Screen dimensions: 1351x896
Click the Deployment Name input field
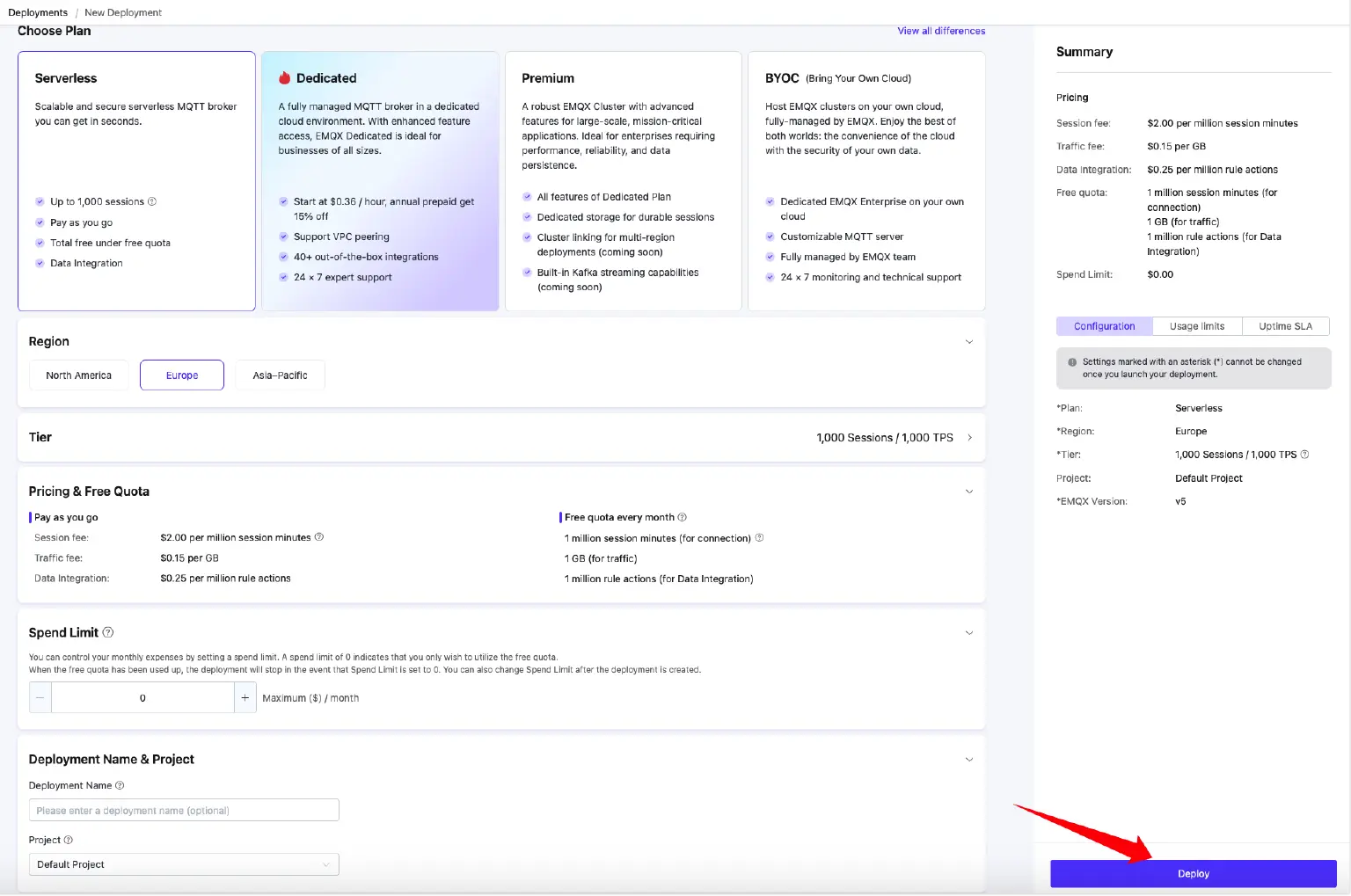click(184, 811)
